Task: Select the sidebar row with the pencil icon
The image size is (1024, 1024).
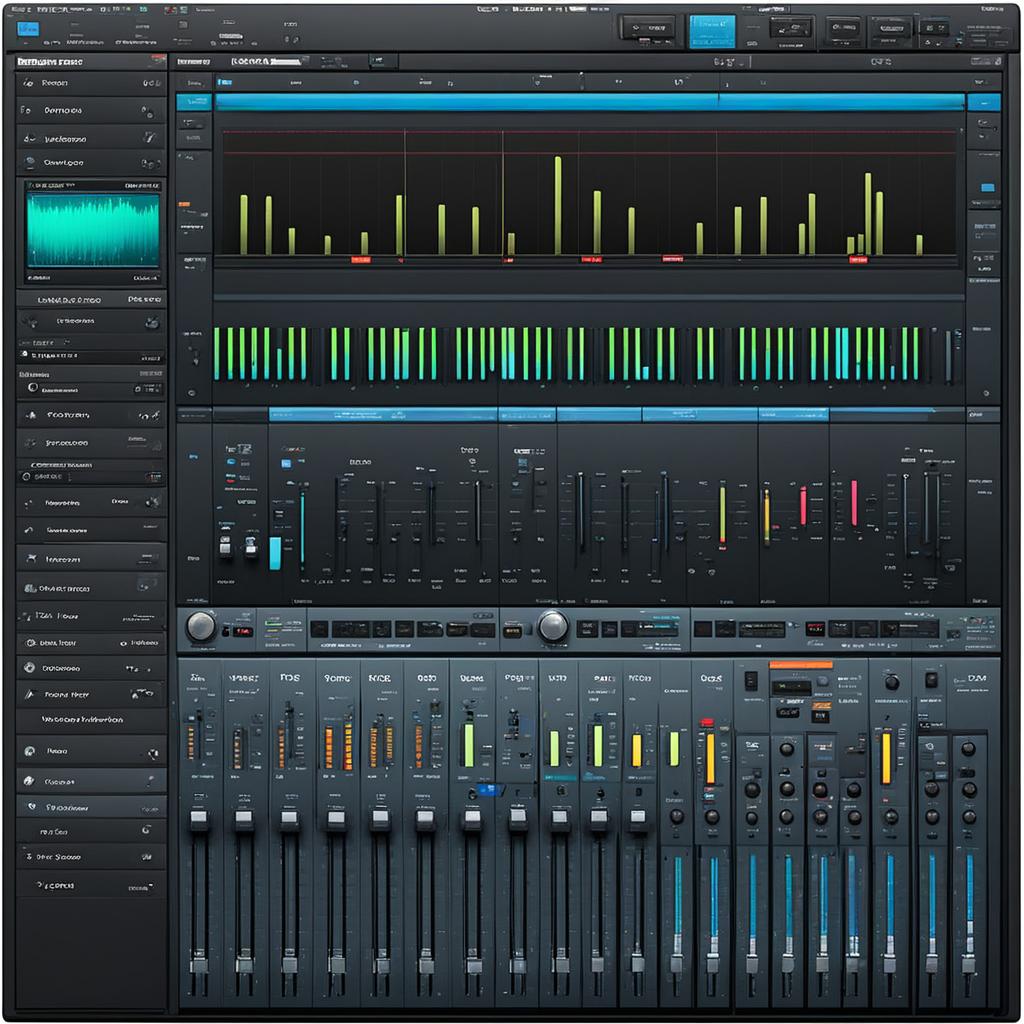Action: 91,695
